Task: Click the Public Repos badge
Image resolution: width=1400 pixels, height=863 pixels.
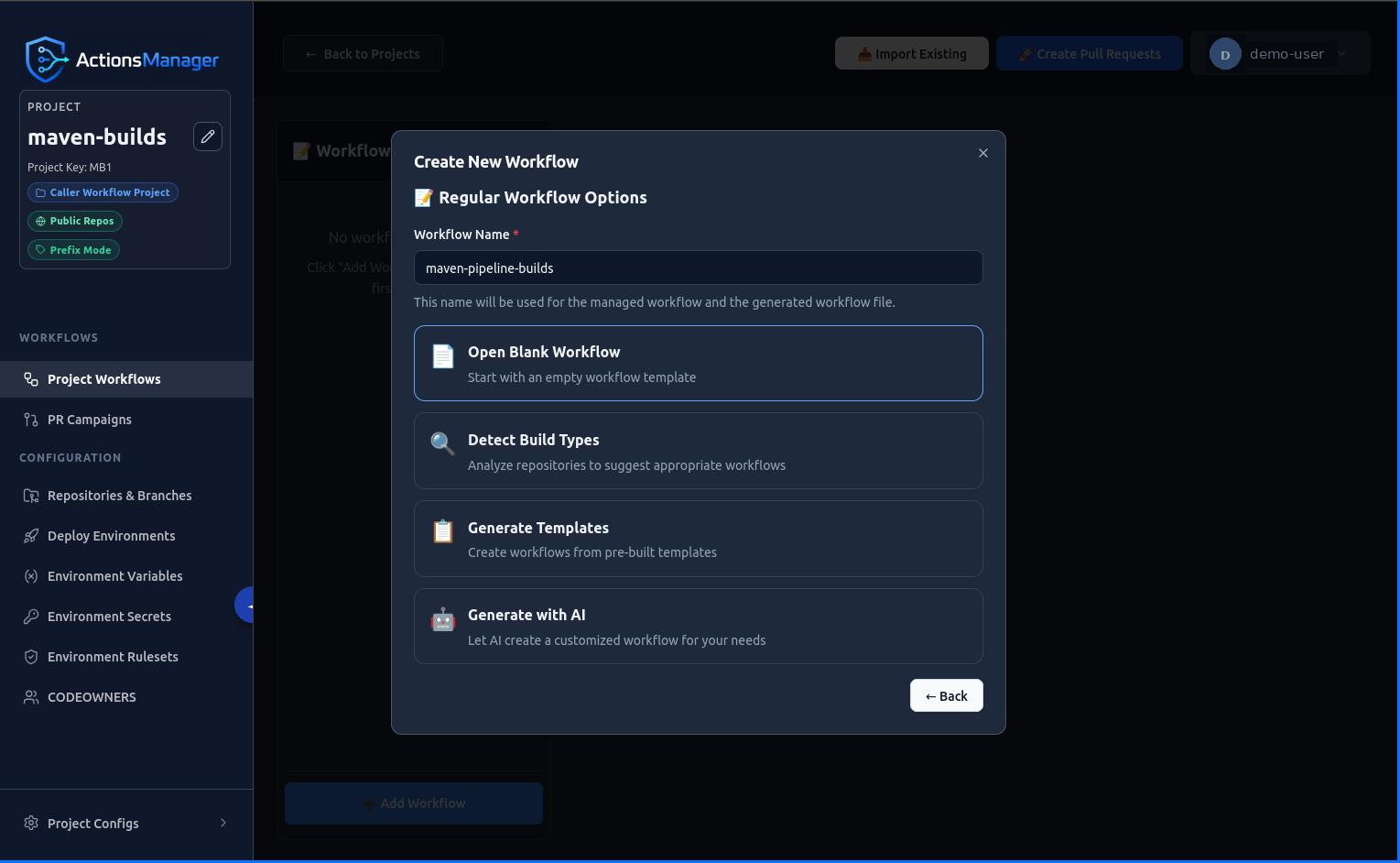Action: click(x=75, y=221)
